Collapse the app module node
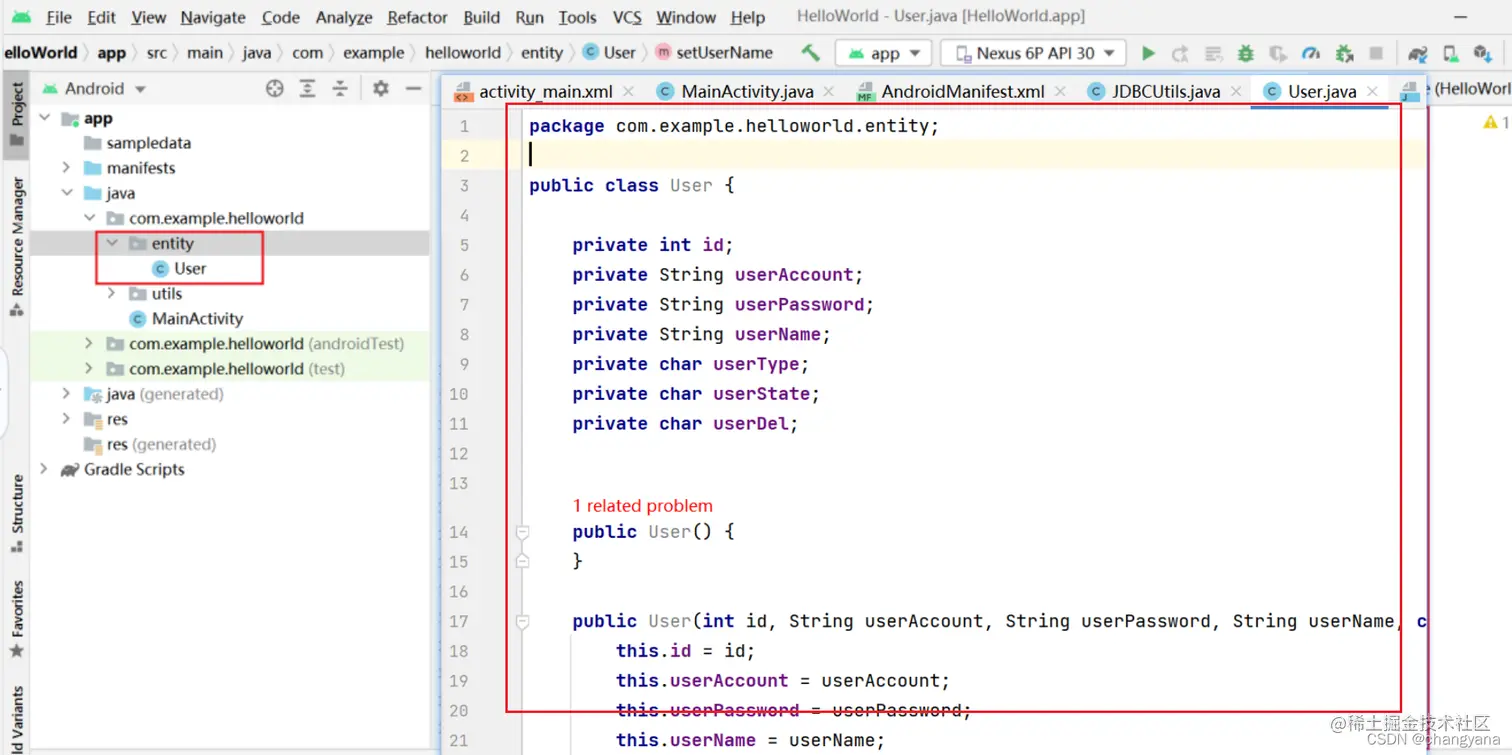The height and width of the screenshot is (755, 1512). pyautogui.click(x=44, y=118)
